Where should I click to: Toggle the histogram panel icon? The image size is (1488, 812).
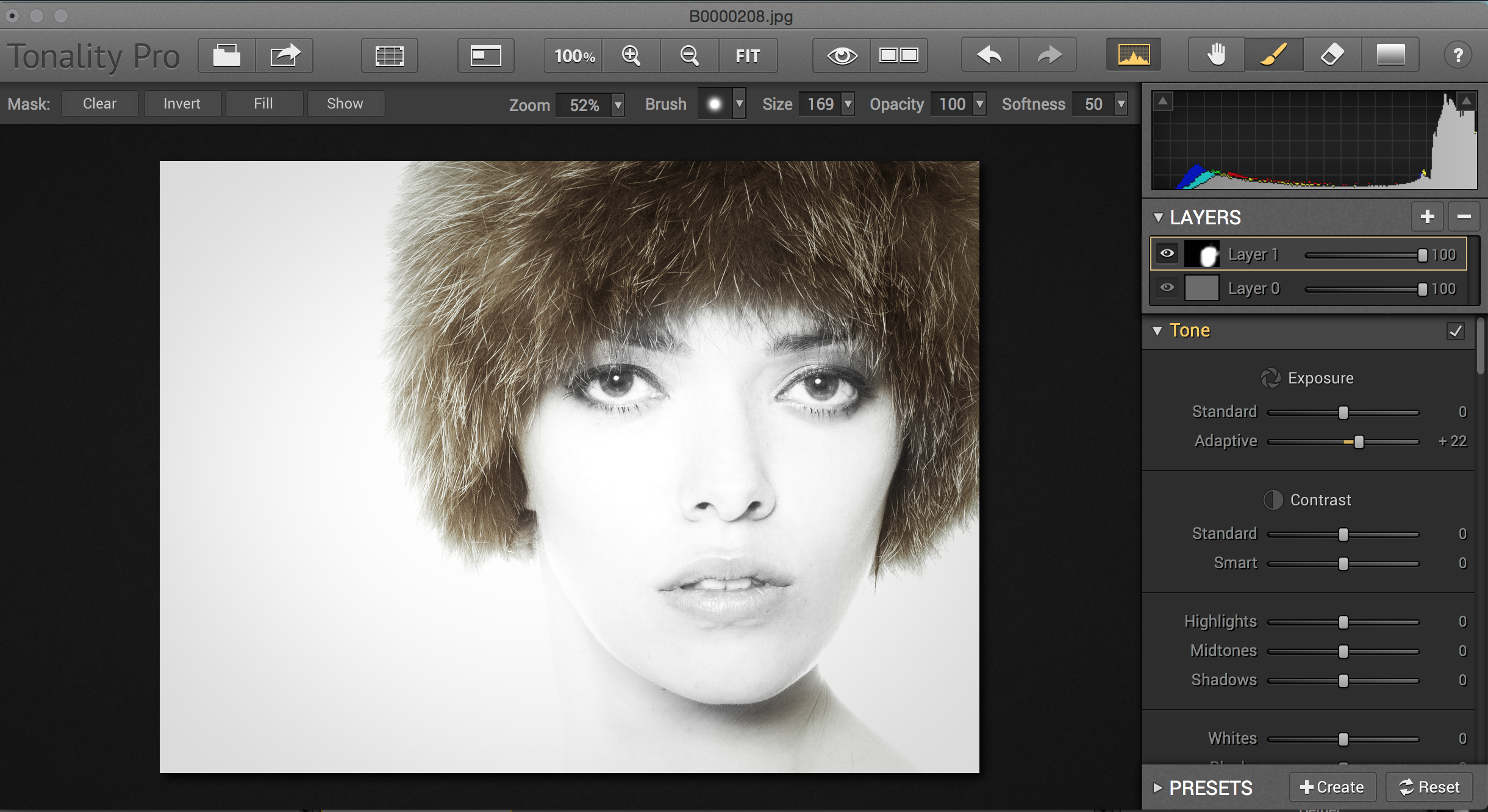(1134, 55)
